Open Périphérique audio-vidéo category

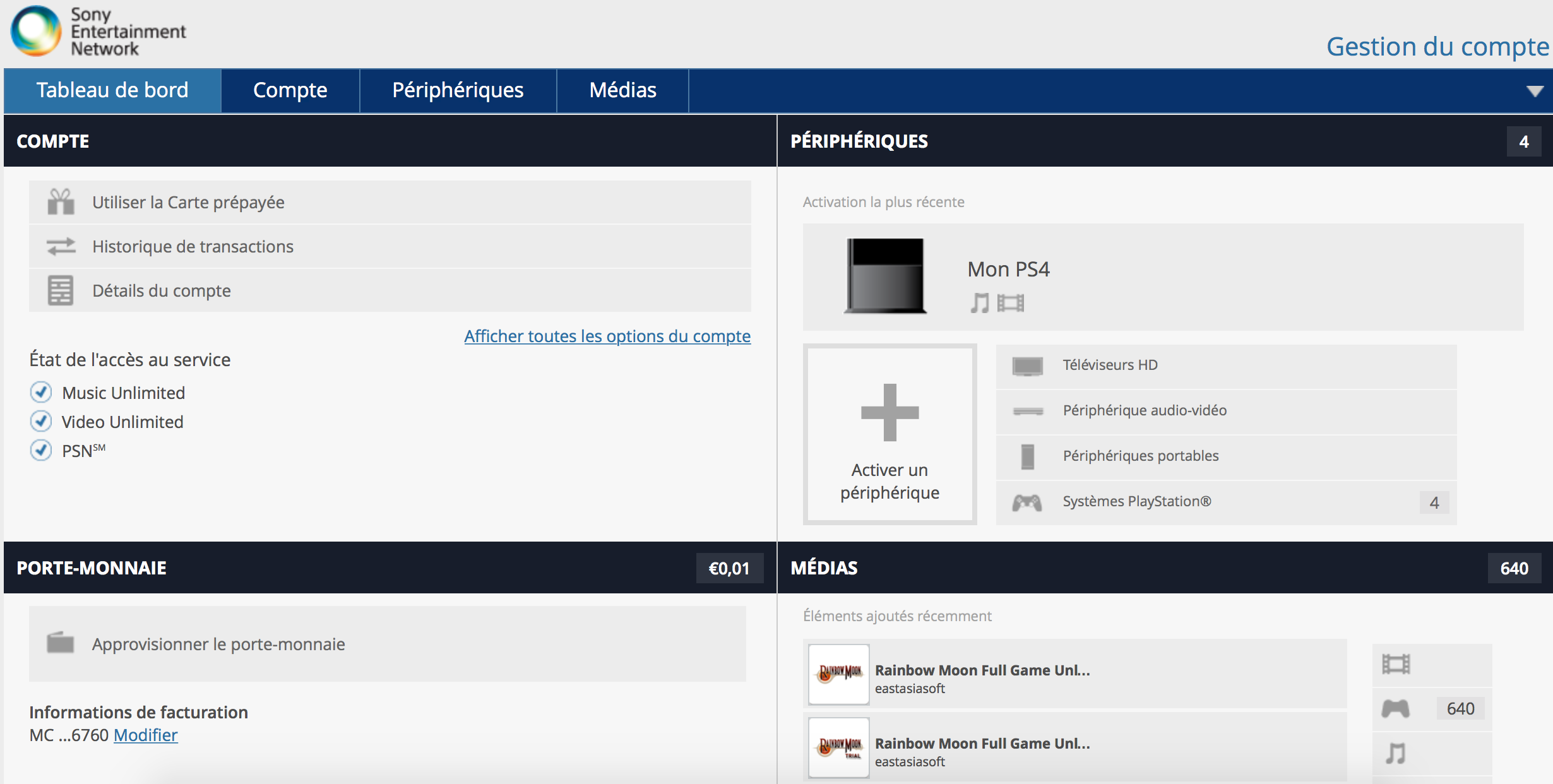coord(1226,411)
